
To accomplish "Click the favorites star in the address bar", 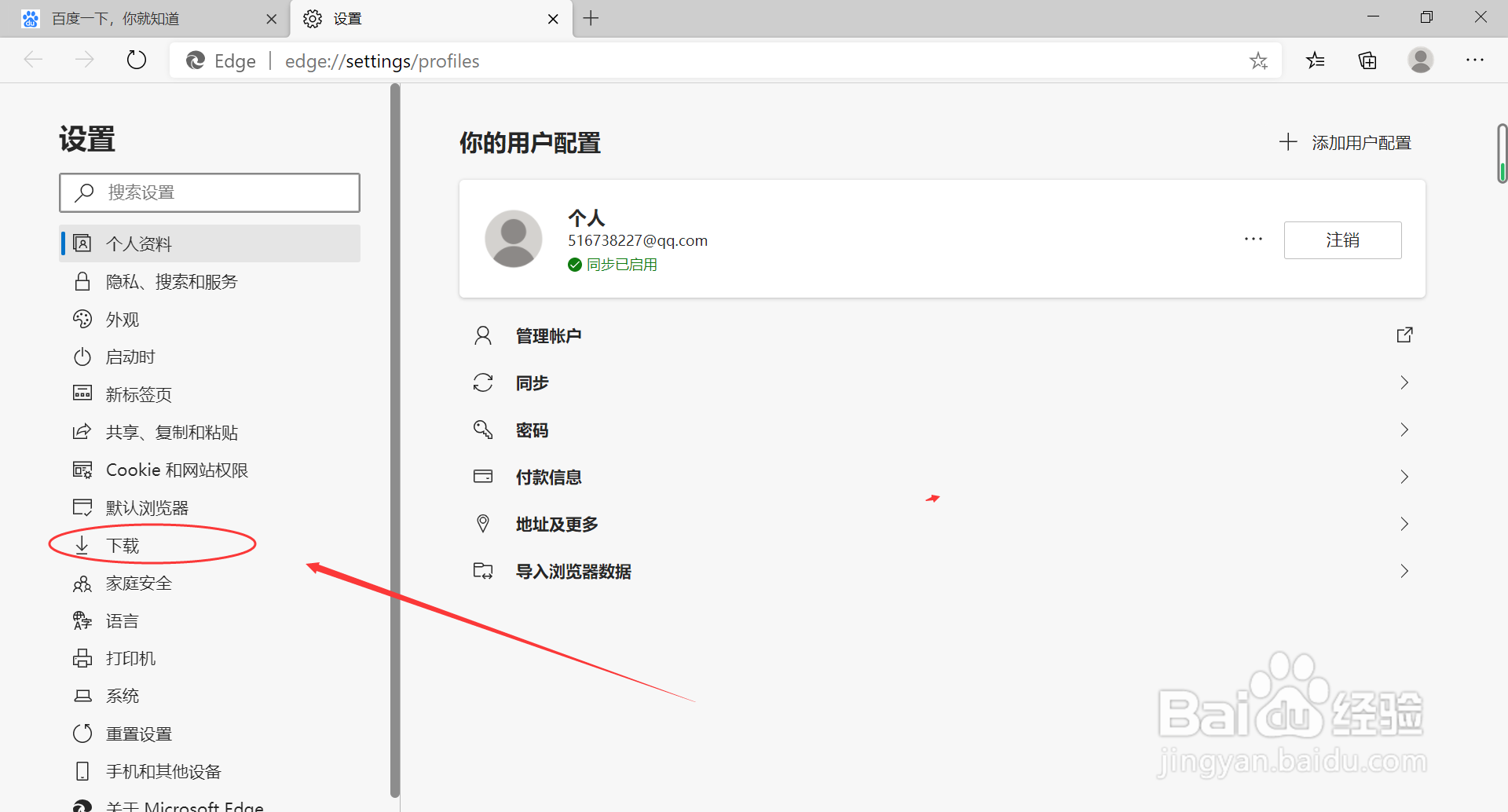I will (1260, 60).
